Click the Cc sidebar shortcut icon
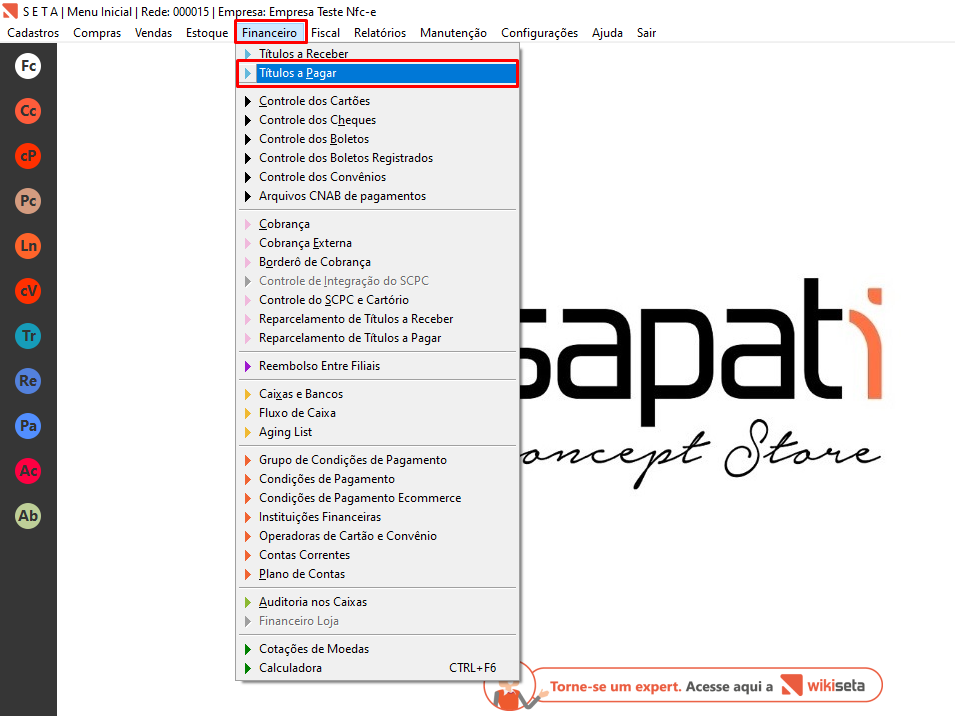 28,111
